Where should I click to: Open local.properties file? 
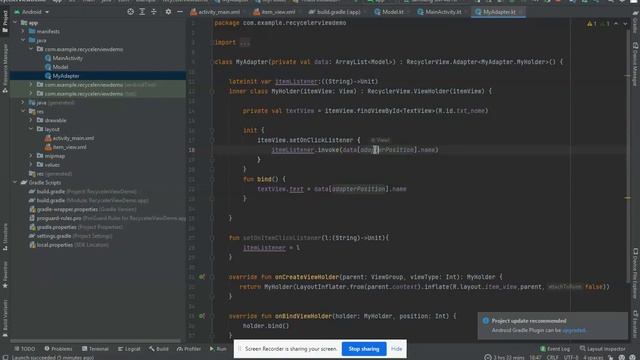pos(69,245)
